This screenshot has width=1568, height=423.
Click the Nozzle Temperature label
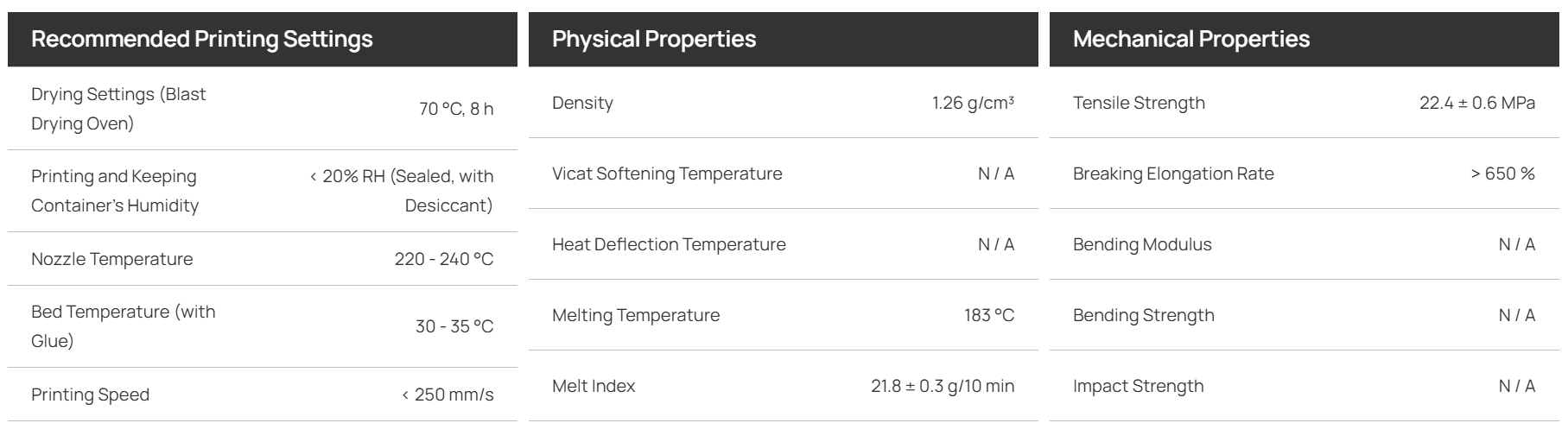[112, 259]
